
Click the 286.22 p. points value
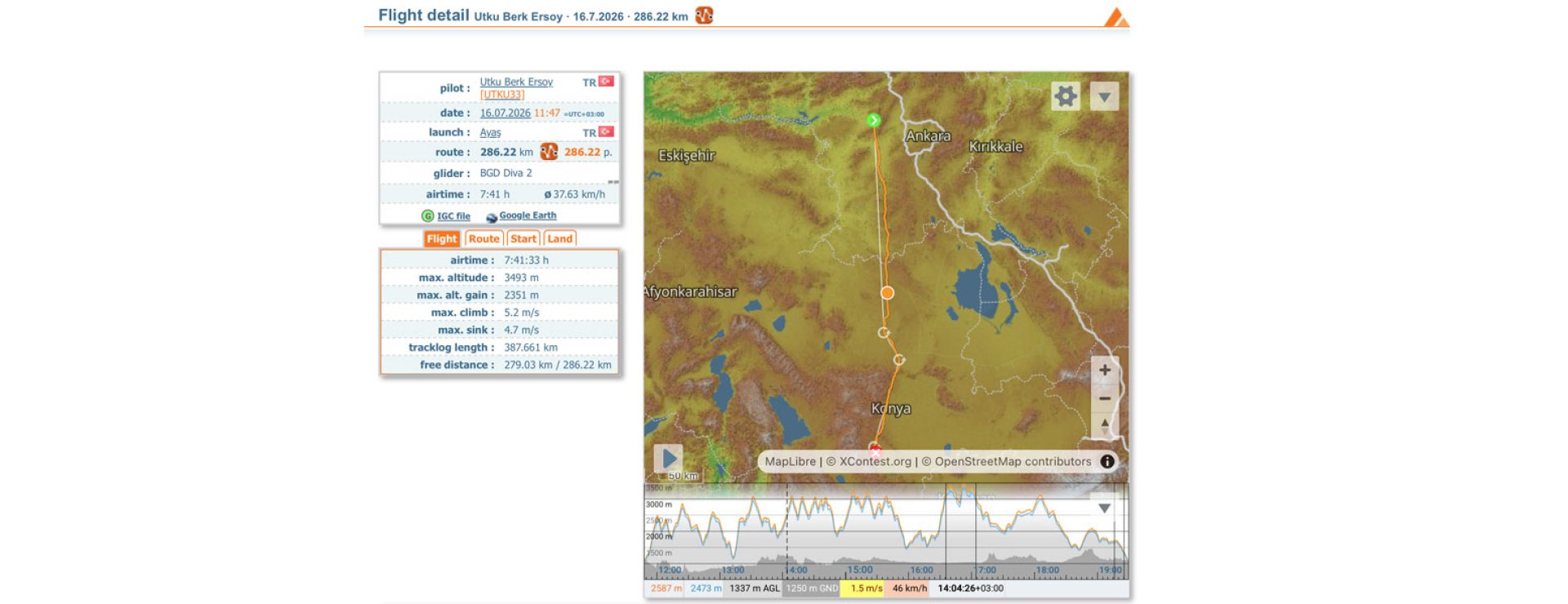pyautogui.click(x=588, y=152)
